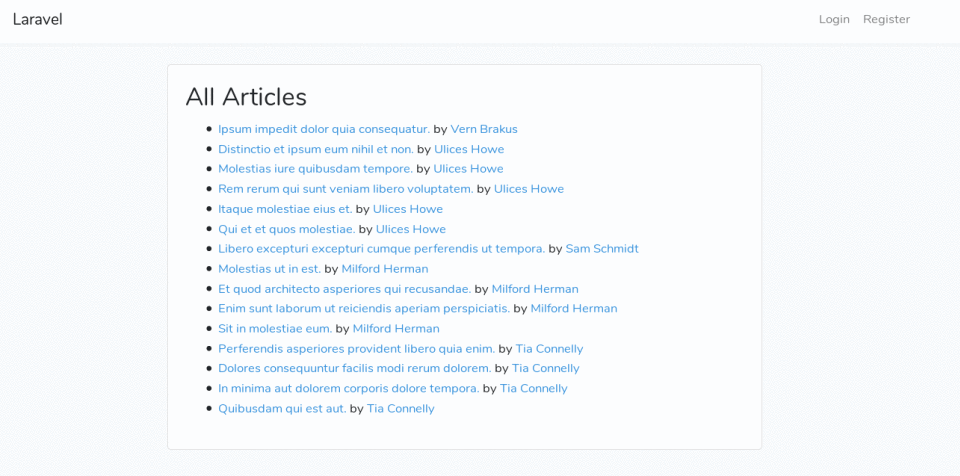Open article 'Qui et et quos molestiae.'
The image size is (960, 476).
[286, 229]
